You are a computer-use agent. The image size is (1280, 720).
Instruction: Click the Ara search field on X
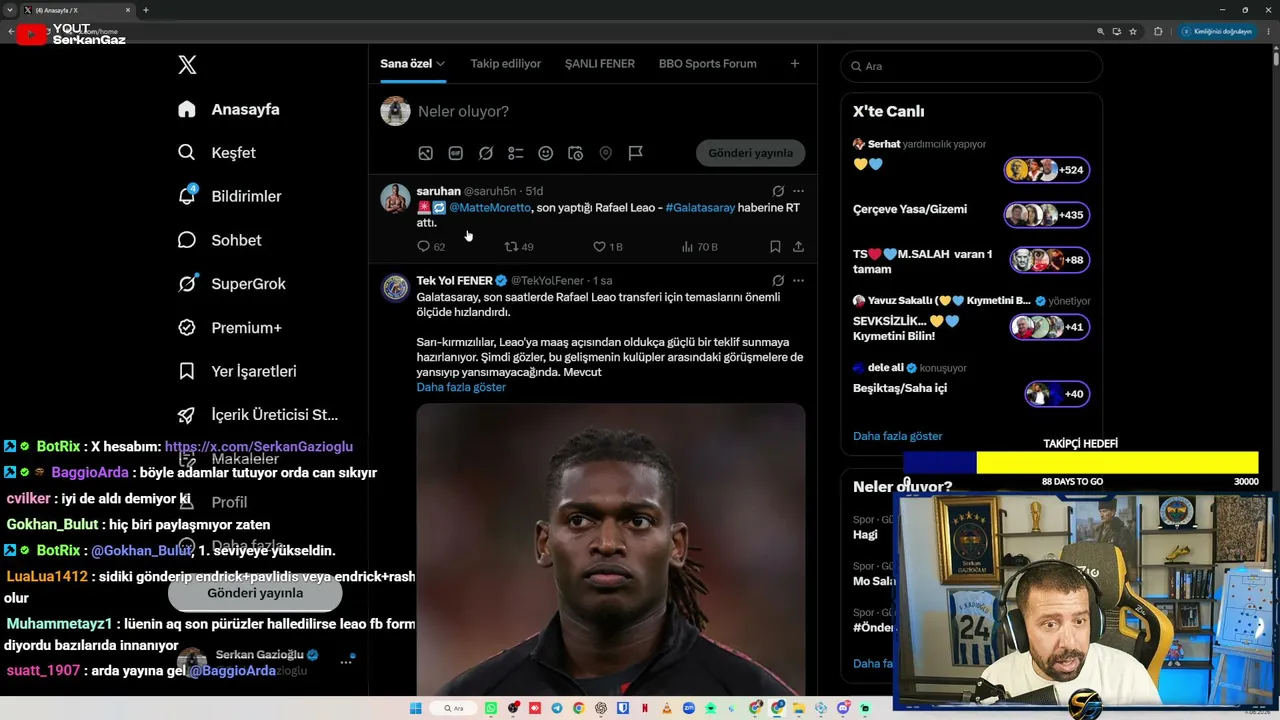[x=972, y=66]
